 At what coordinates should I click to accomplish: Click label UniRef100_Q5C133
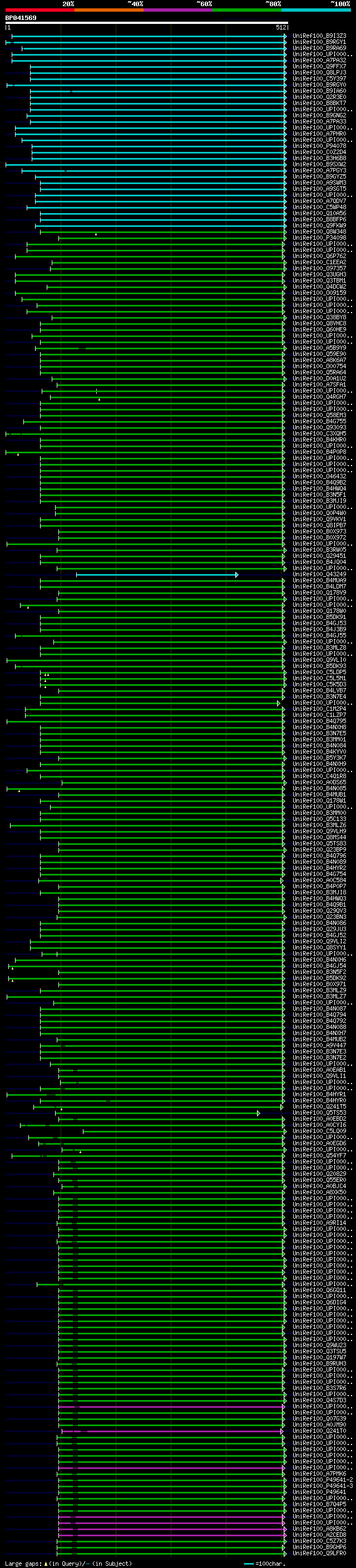pyautogui.click(x=319, y=819)
